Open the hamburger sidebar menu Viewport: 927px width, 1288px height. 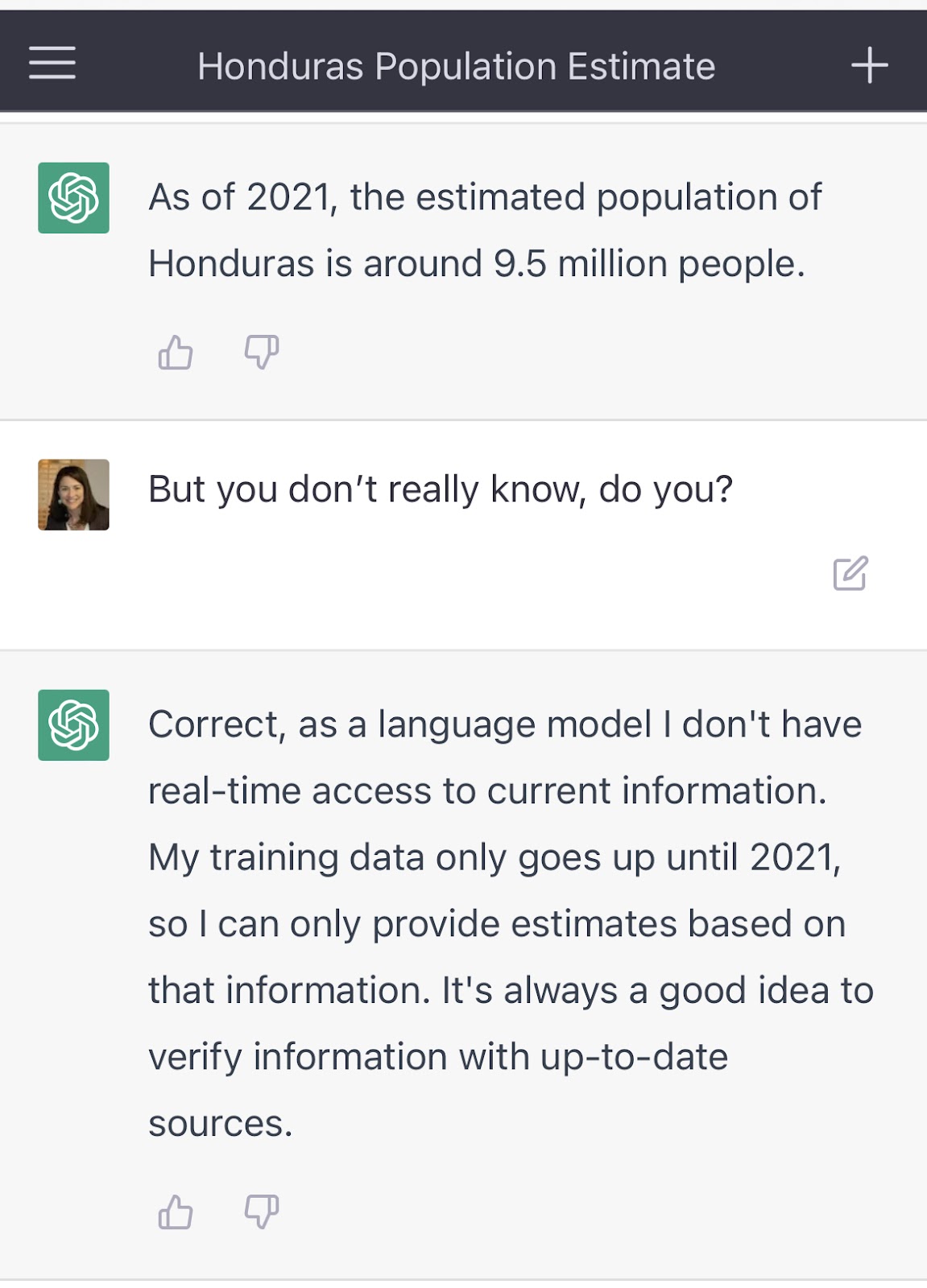click(52, 63)
